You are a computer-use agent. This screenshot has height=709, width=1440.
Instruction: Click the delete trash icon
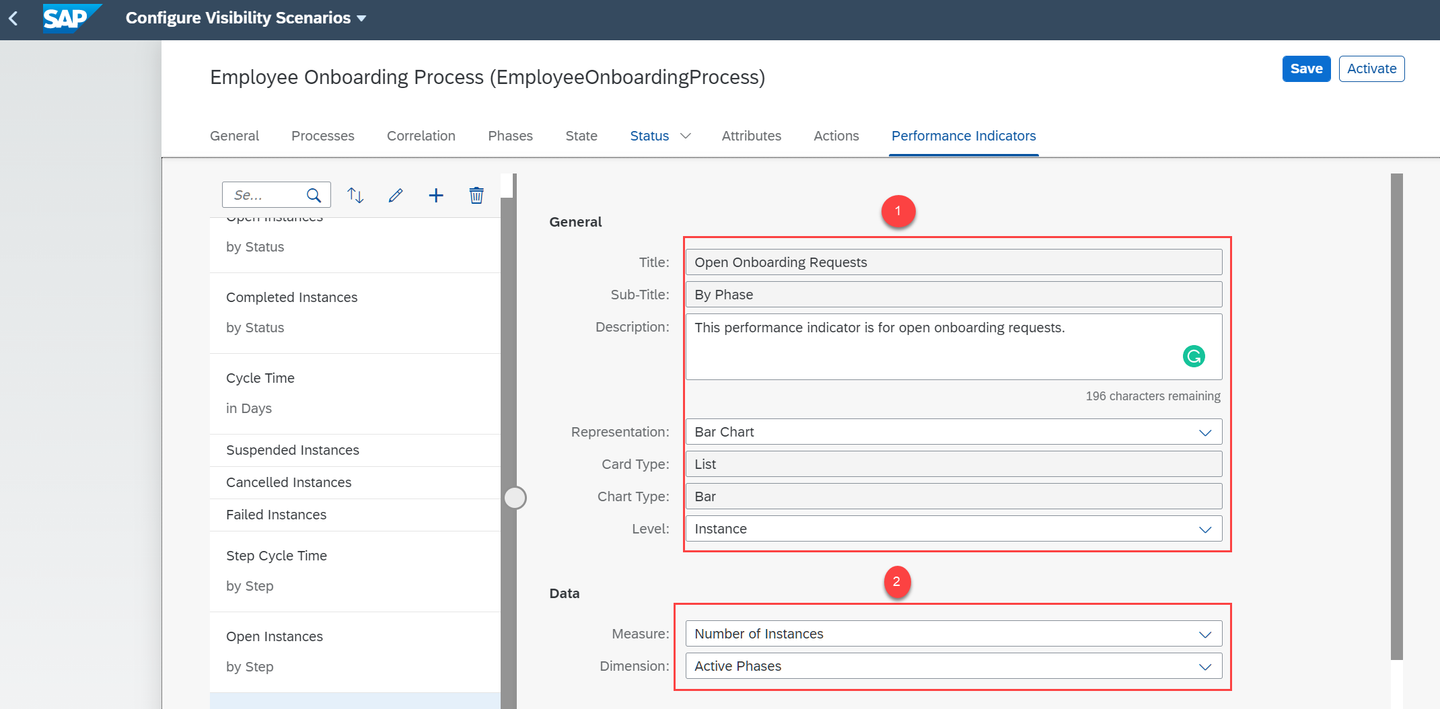coord(477,195)
